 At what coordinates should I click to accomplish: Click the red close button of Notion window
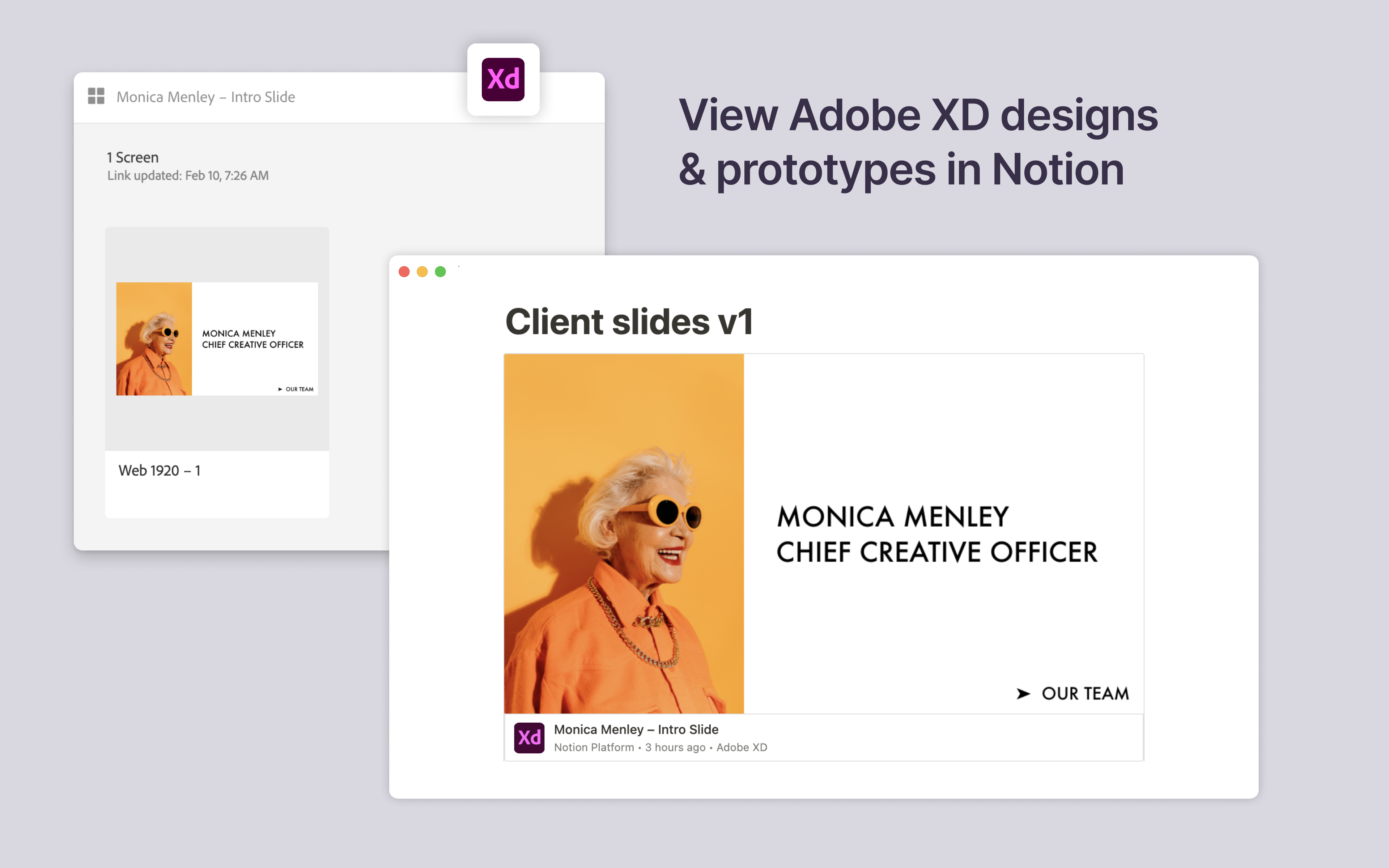tap(404, 272)
